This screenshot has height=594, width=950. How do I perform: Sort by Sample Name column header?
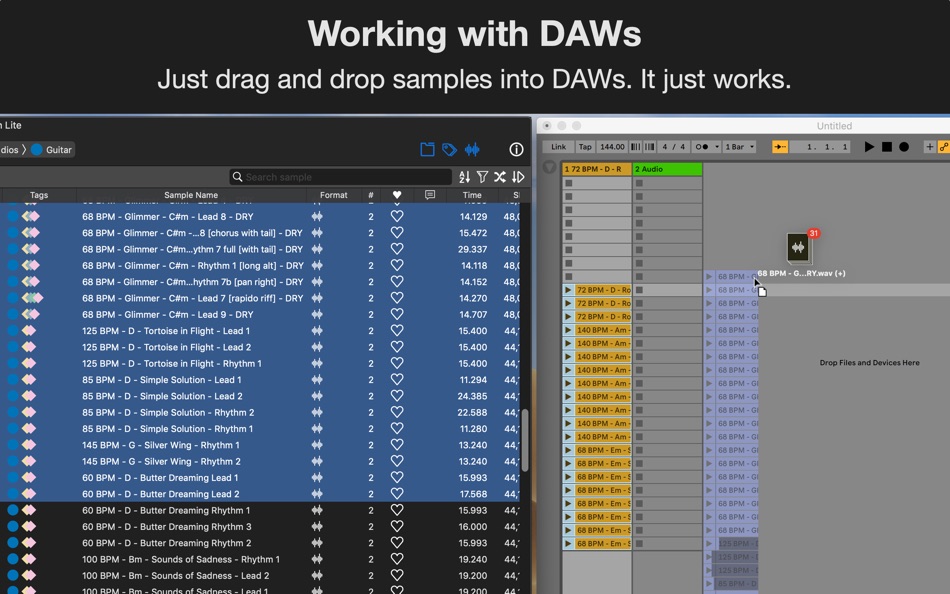[x=191, y=195]
